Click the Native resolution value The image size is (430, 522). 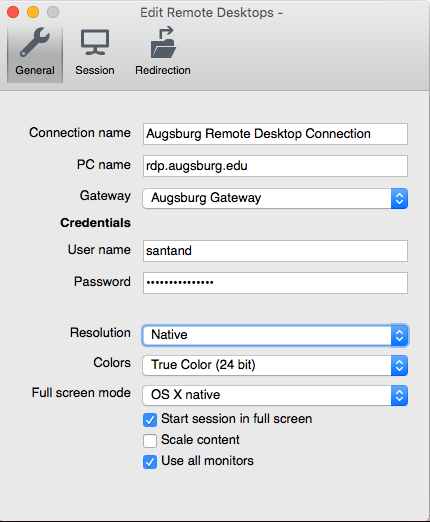click(x=169, y=335)
